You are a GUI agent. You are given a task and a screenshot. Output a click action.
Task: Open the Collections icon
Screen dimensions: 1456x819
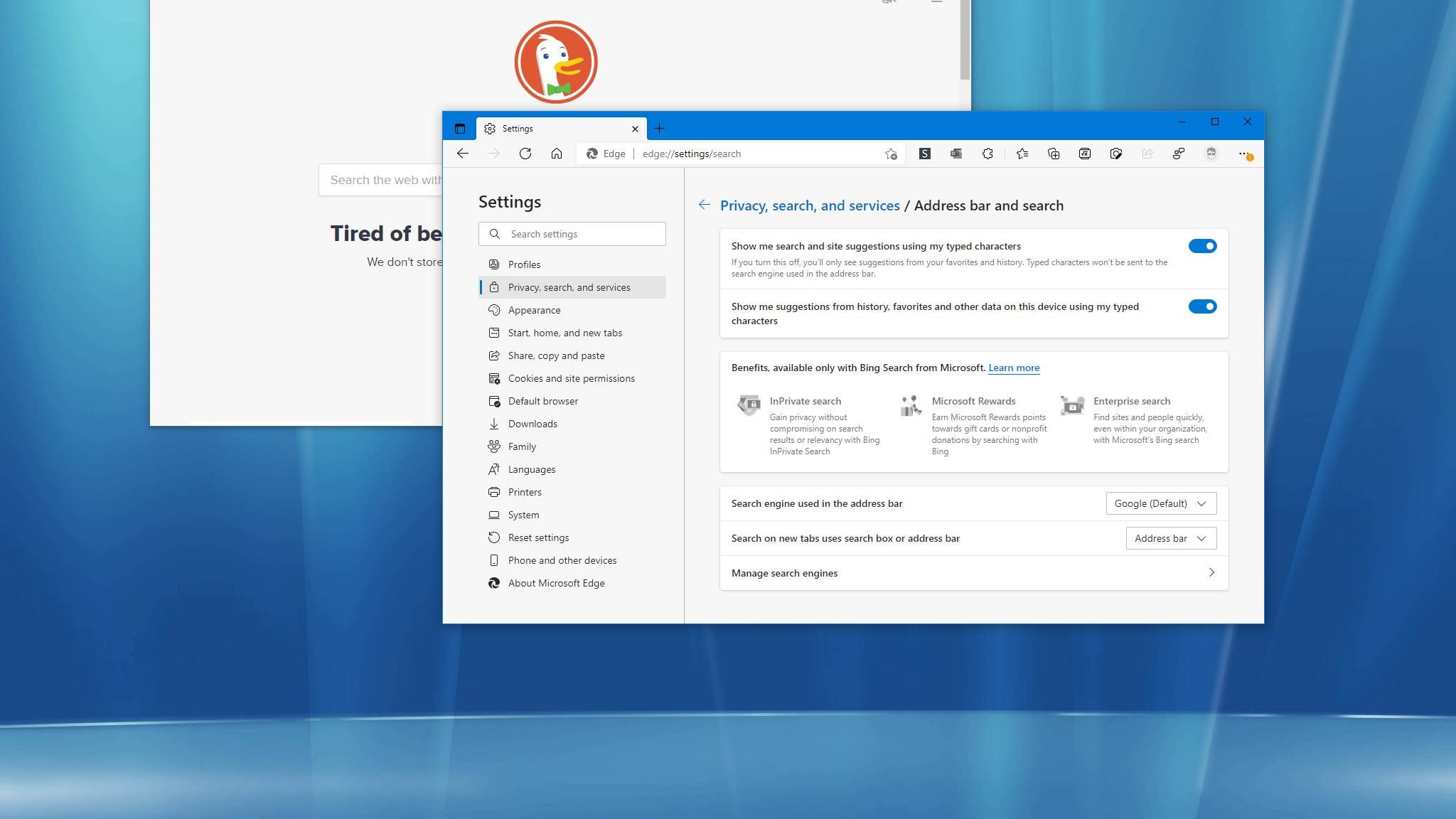tap(1054, 154)
